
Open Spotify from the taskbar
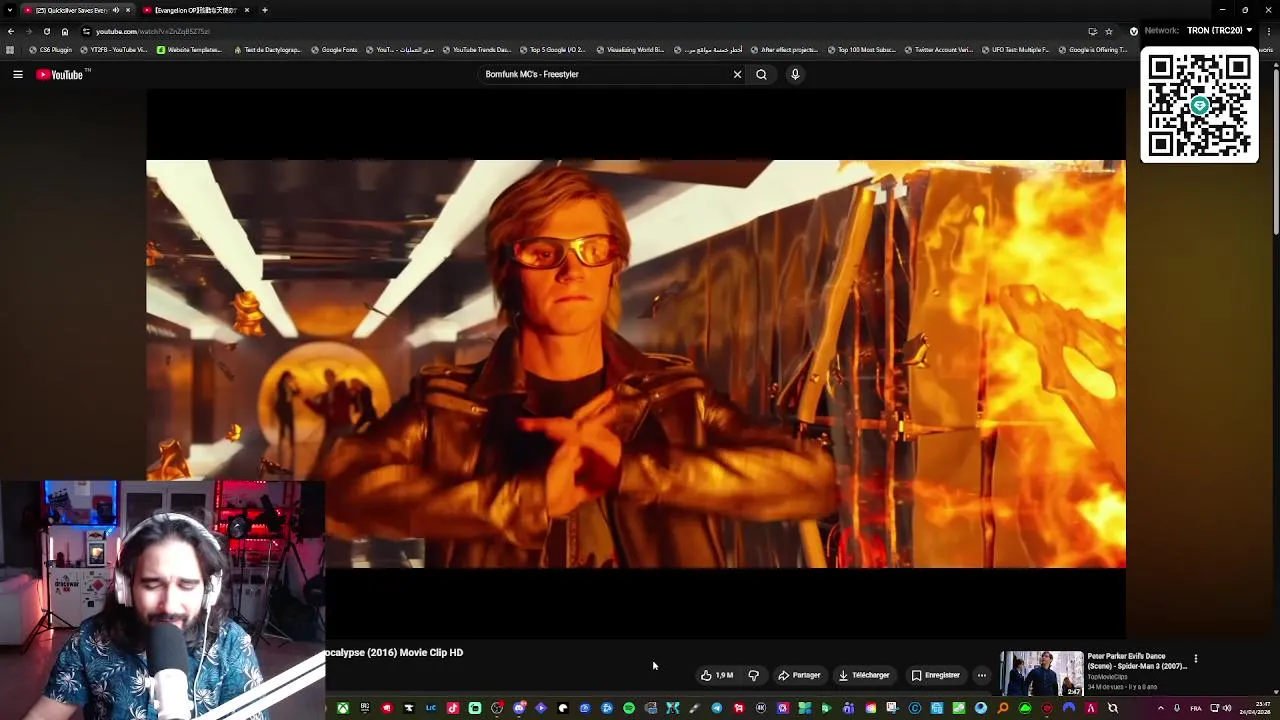click(629, 708)
